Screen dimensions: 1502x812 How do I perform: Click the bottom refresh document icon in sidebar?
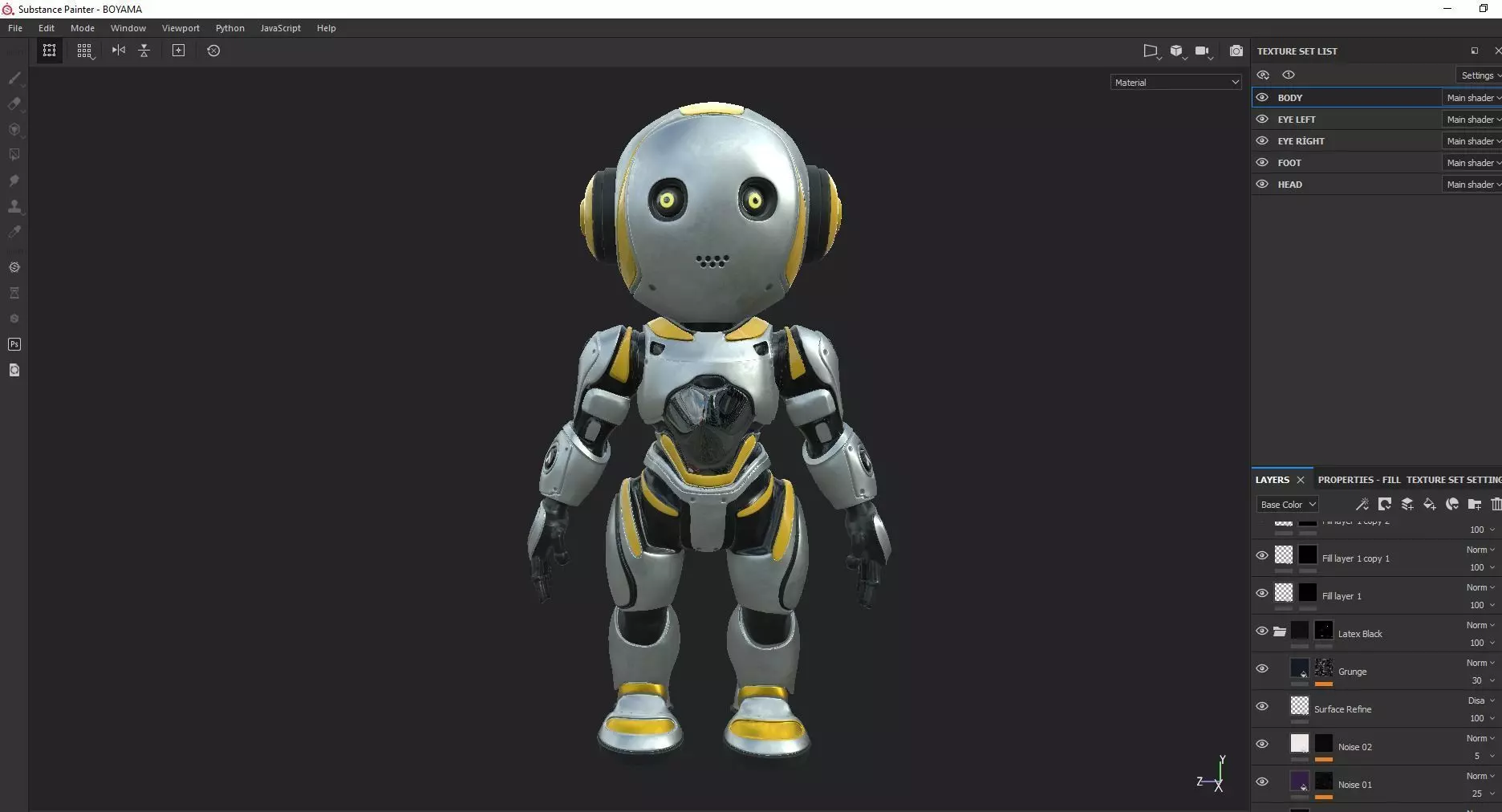(x=14, y=370)
